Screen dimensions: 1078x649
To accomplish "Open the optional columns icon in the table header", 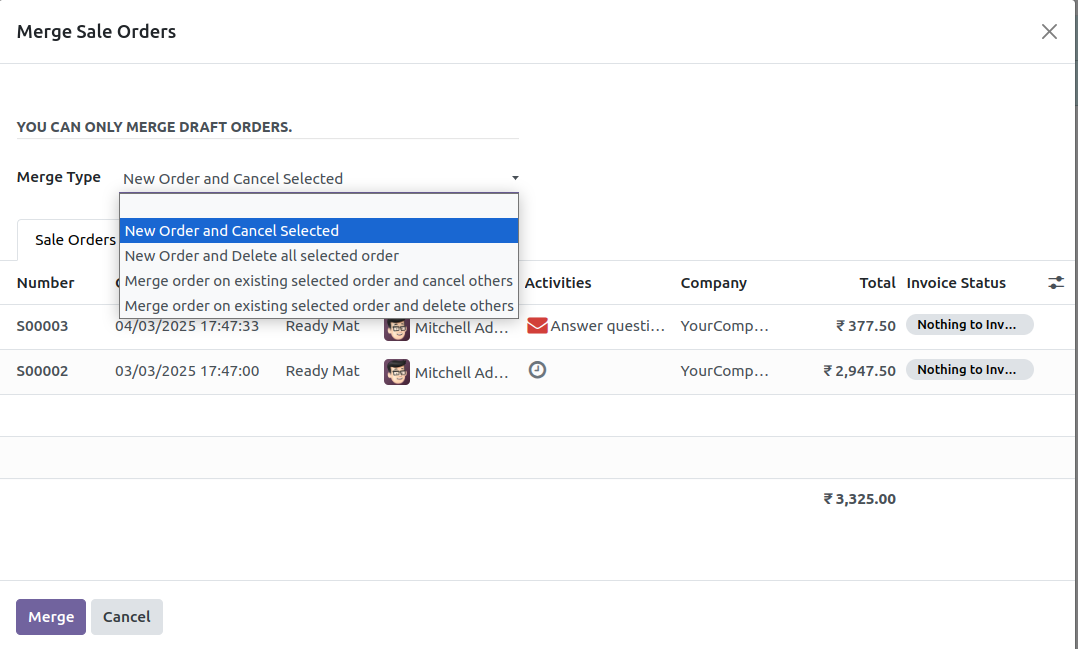I will pos(1056,282).
